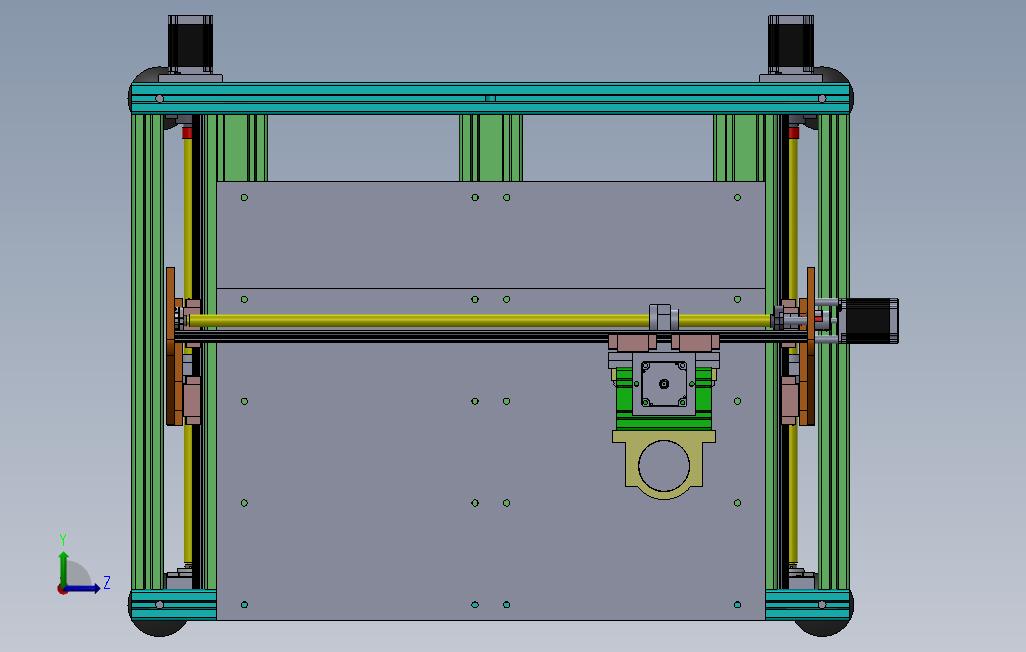Select the side-mounted stepper motor on right
Image resolution: width=1026 pixels, height=652 pixels.
pyautogui.click(x=870, y=320)
